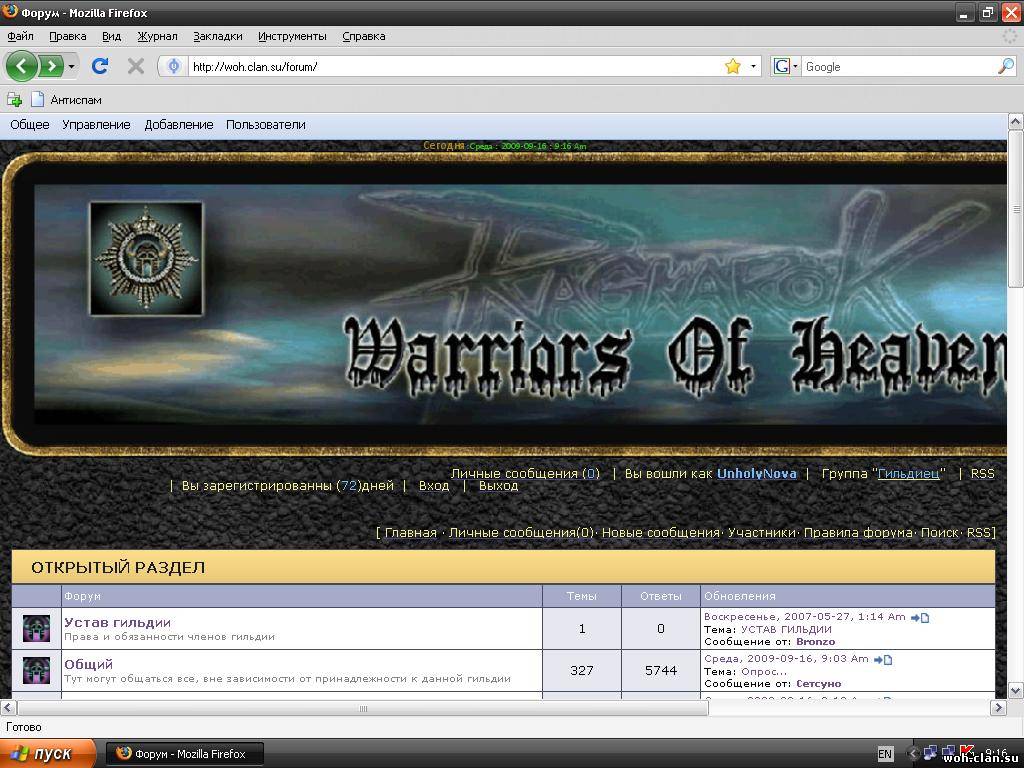Reload the page with the refresh icon
Image resolution: width=1024 pixels, height=768 pixels.
pos(100,66)
